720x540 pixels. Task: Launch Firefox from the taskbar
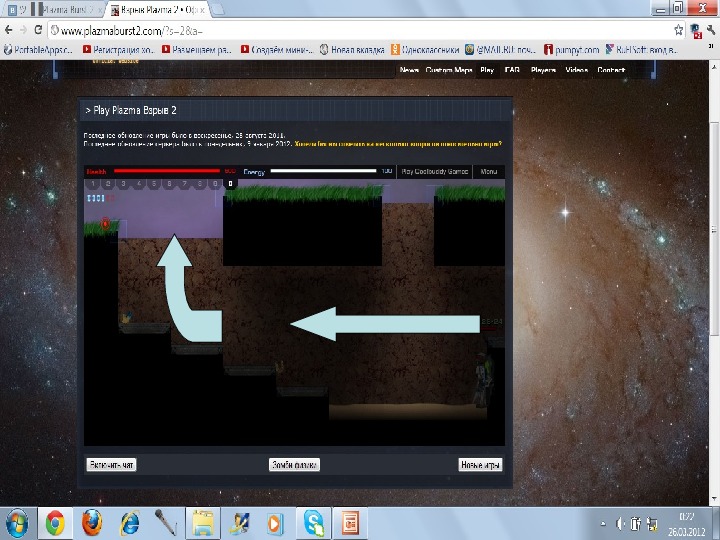[x=92, y=523]
